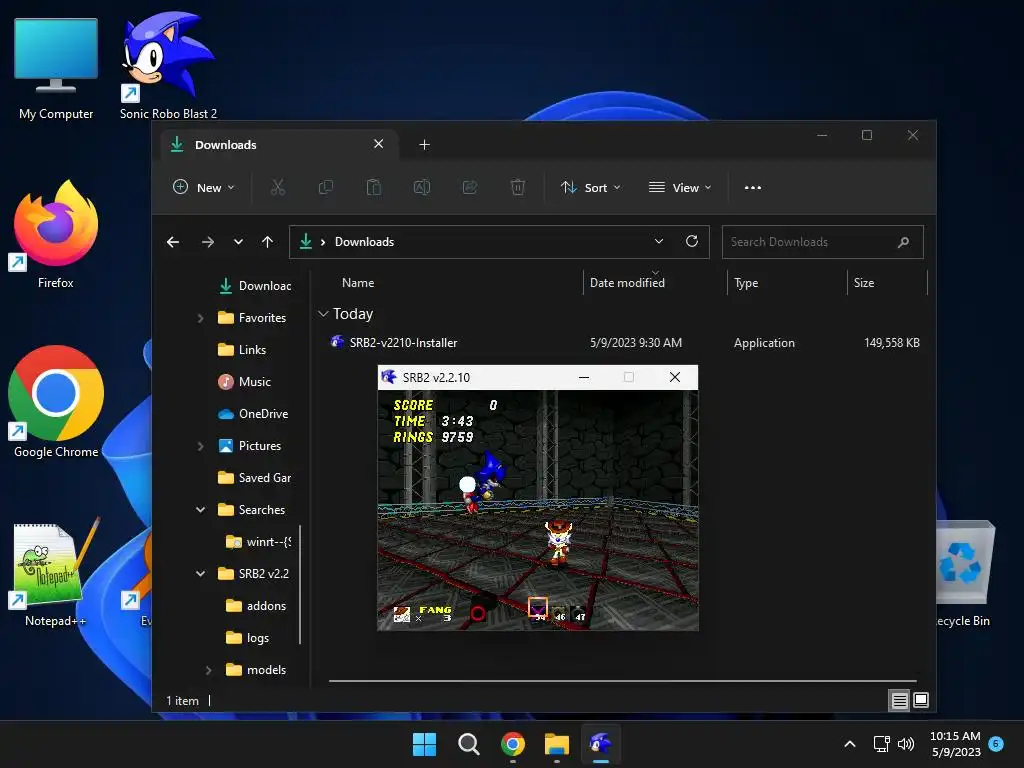
Task: Switch to details view layout icon
Action: (899, 700)
